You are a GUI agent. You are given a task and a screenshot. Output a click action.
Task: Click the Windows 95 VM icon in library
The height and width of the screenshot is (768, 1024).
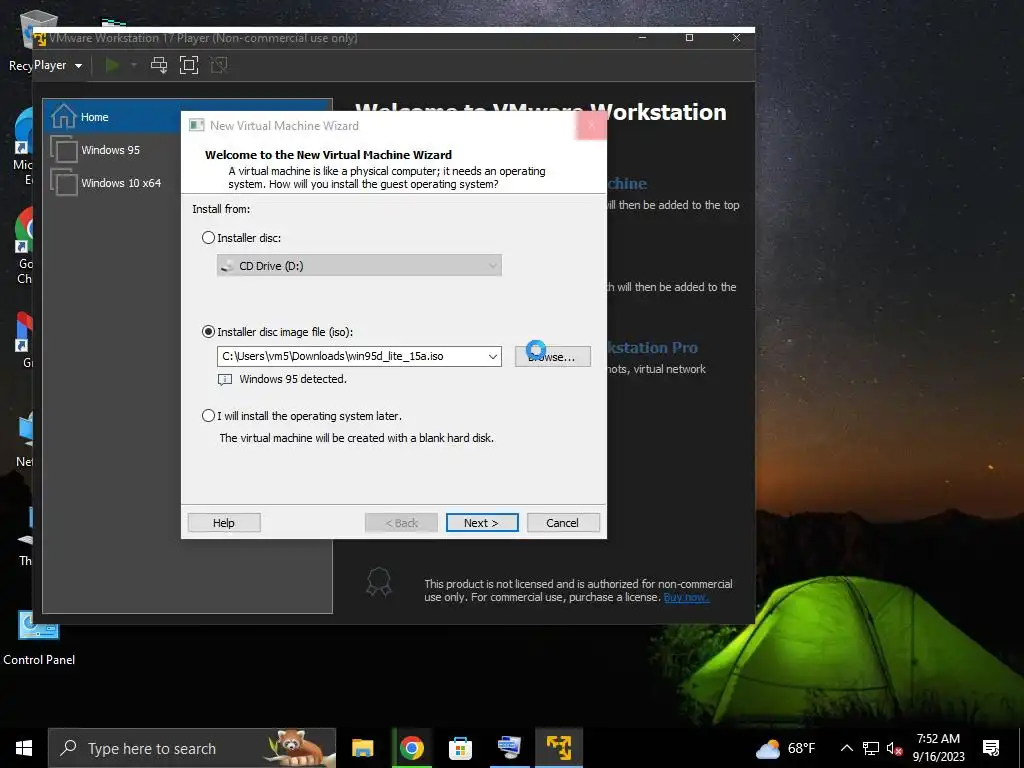coord(64,149)
